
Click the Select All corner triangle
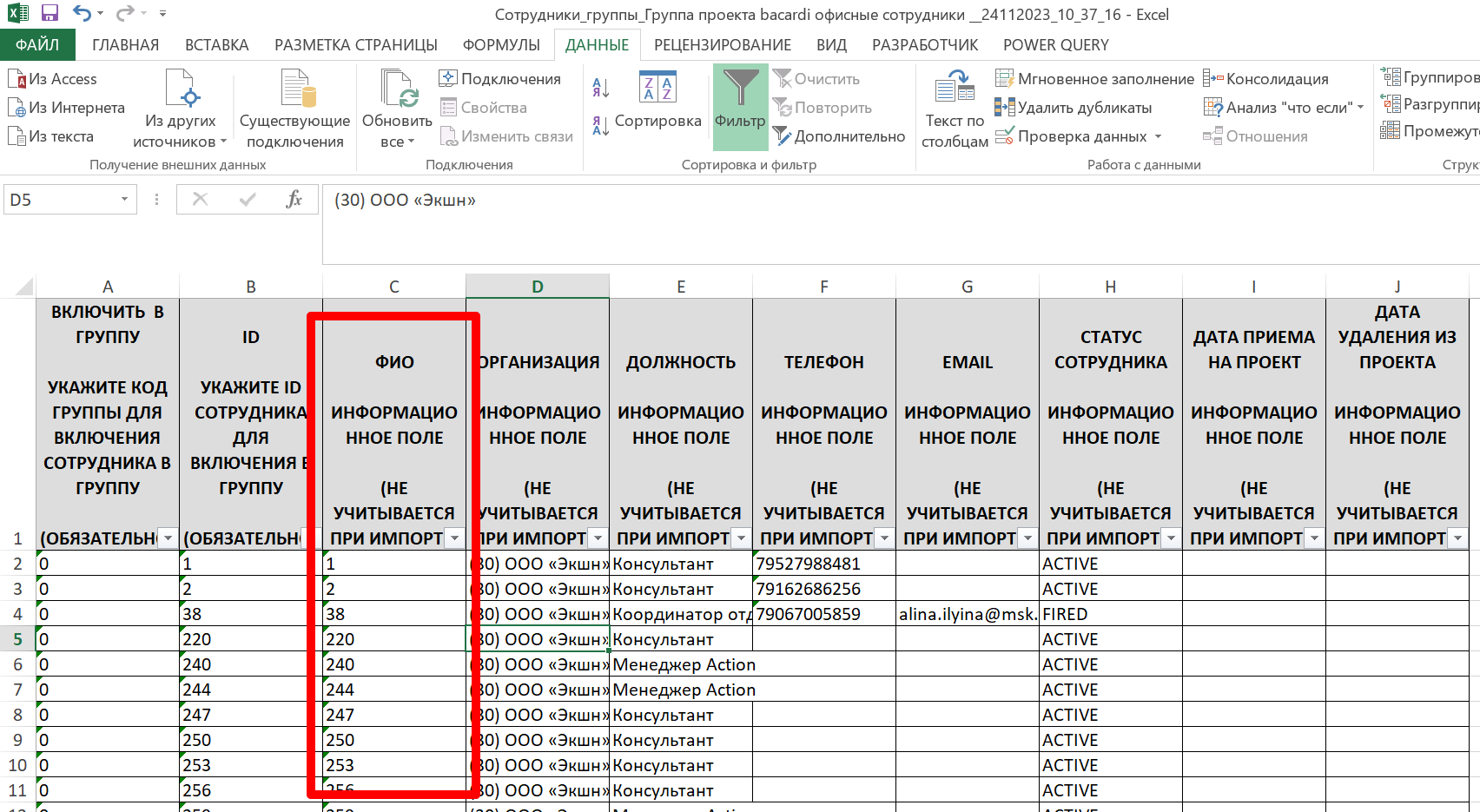pos(24,287)
